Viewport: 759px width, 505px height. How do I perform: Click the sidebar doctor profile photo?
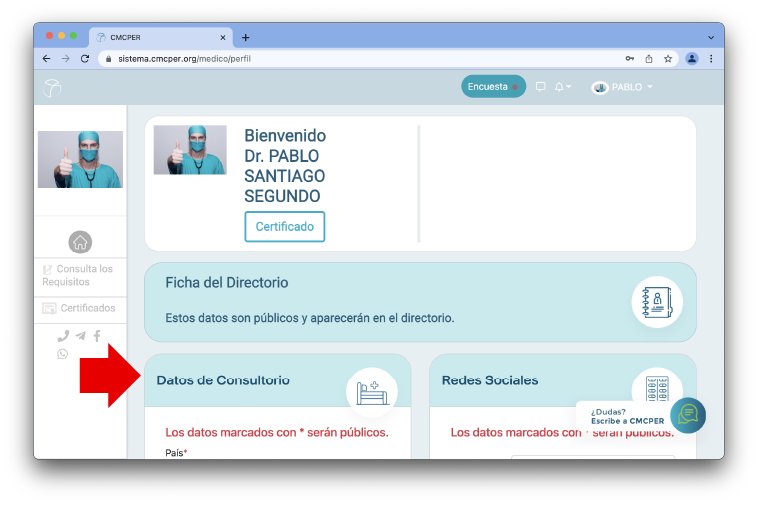(x=80, y=160)
